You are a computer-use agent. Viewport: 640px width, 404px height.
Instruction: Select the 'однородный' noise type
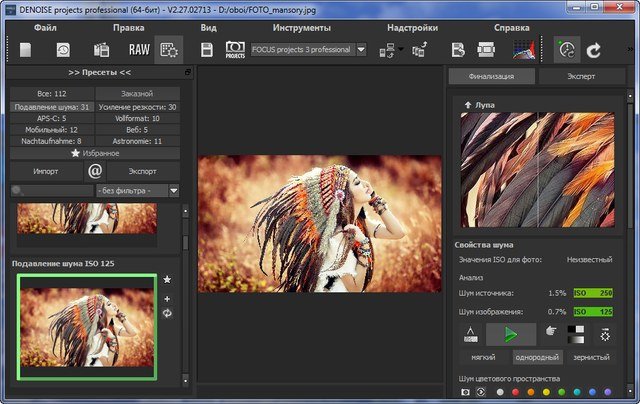pos(537,357)
